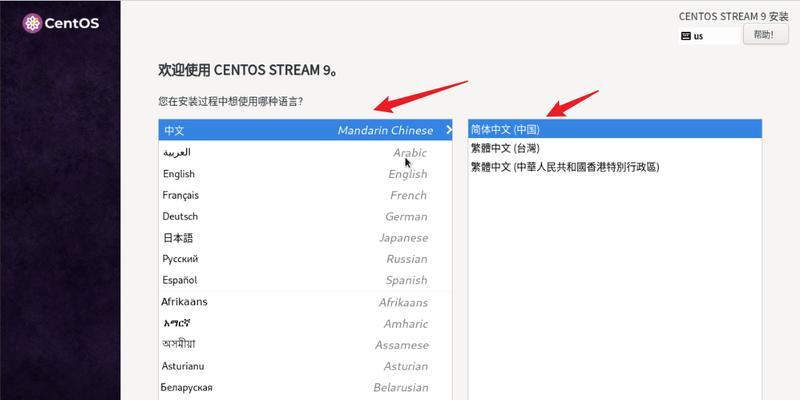Image resolution: width=800 pixels, height=400 pixels.
Task: Choose Беларуская Belarusian language
Action: pos(305,387)
